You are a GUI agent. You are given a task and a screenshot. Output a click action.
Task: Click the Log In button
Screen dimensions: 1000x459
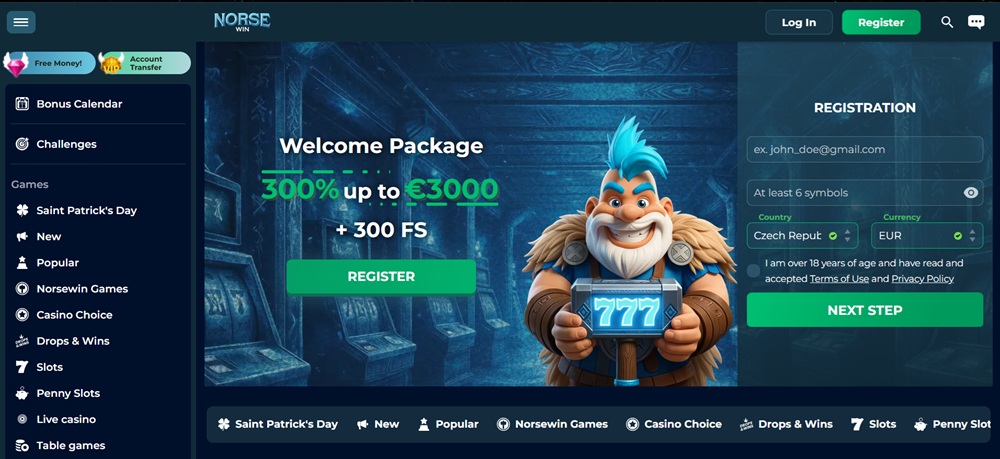[x=799, y=22]
